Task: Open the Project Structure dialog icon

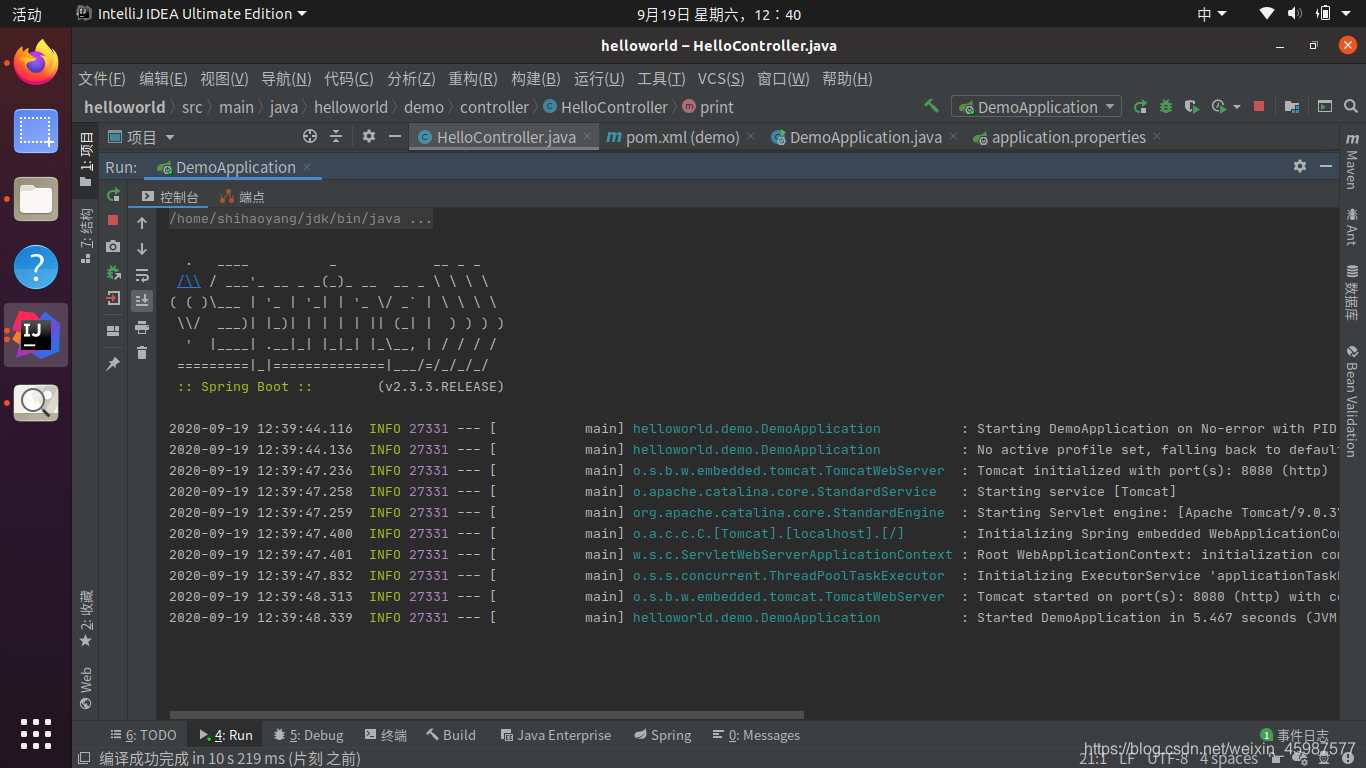Action: click(1292, 106)
